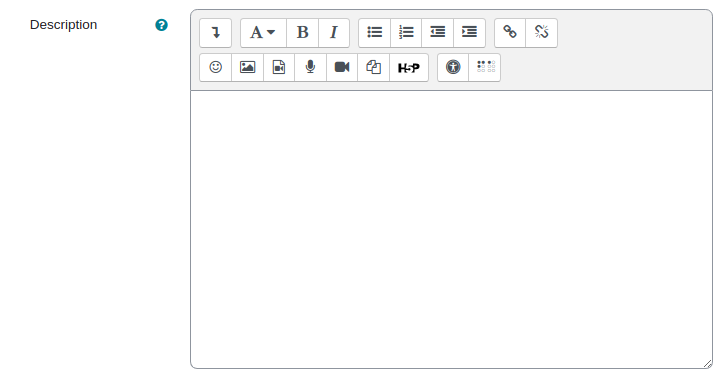The width and height of the screenshot is (723, 380).
Task: Record video with camera icon
Action: tap(342, 67)
